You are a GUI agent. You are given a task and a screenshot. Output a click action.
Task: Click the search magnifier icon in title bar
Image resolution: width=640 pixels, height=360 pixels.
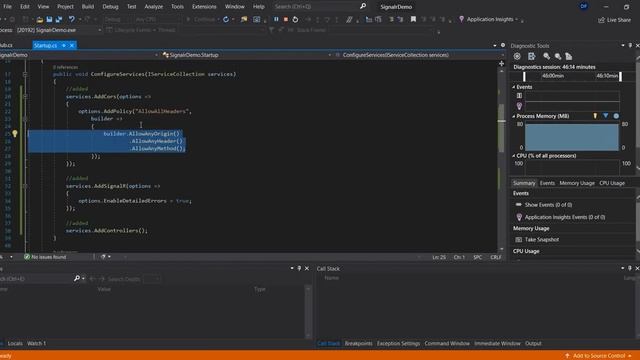[x=363, y=6]
